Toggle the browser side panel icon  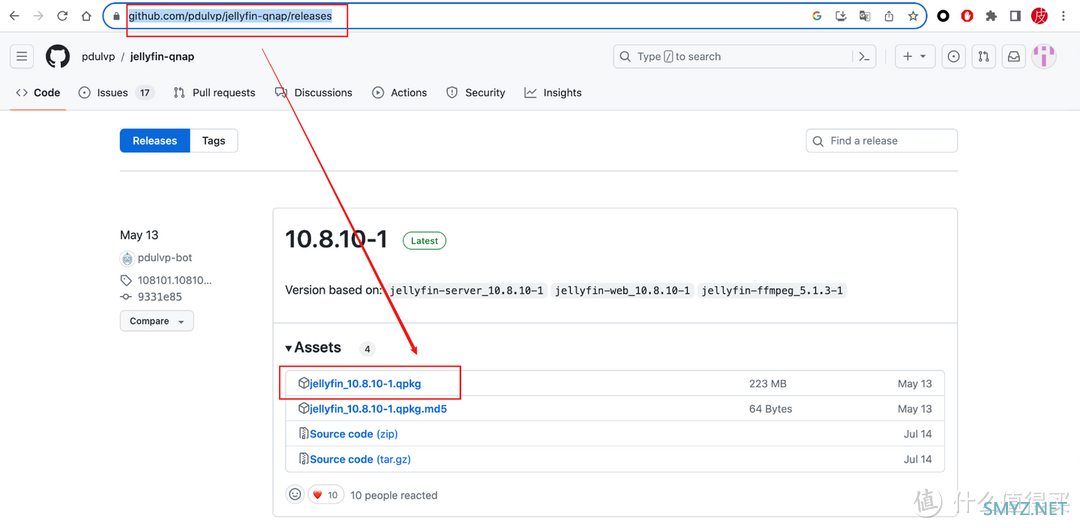pyautogui.click(x=1015, y=16)
